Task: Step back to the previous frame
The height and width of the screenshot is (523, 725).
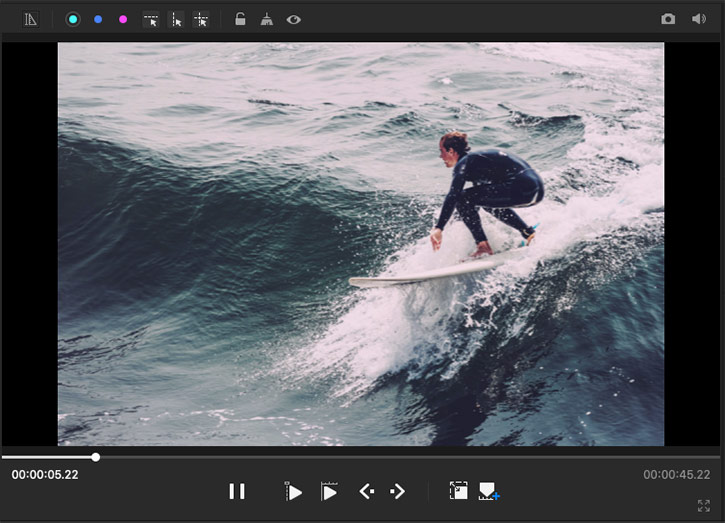Action: click(366, 491)
